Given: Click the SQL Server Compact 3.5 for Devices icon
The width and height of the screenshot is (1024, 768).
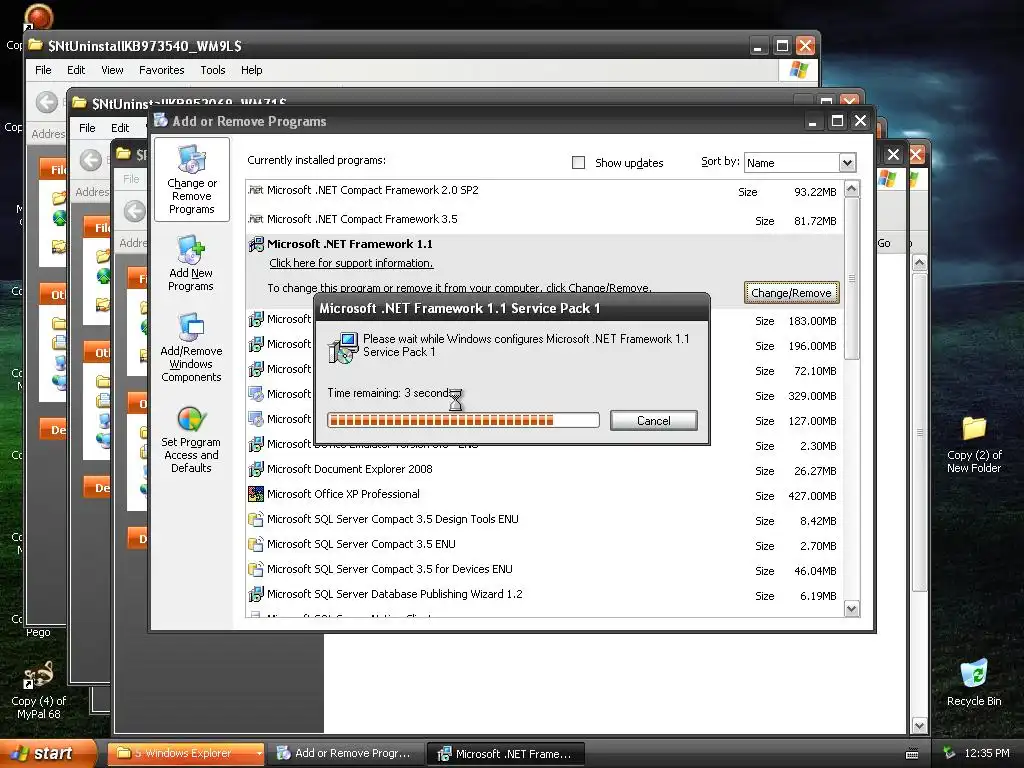Looking at the screenshot, I should coord(256,569).
